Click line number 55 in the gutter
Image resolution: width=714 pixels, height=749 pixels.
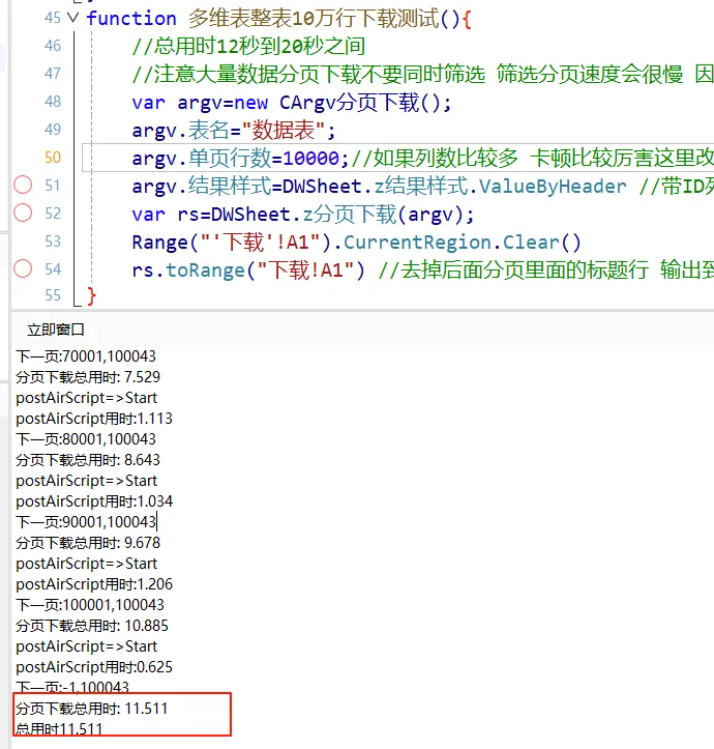click(x=52, y=295)
